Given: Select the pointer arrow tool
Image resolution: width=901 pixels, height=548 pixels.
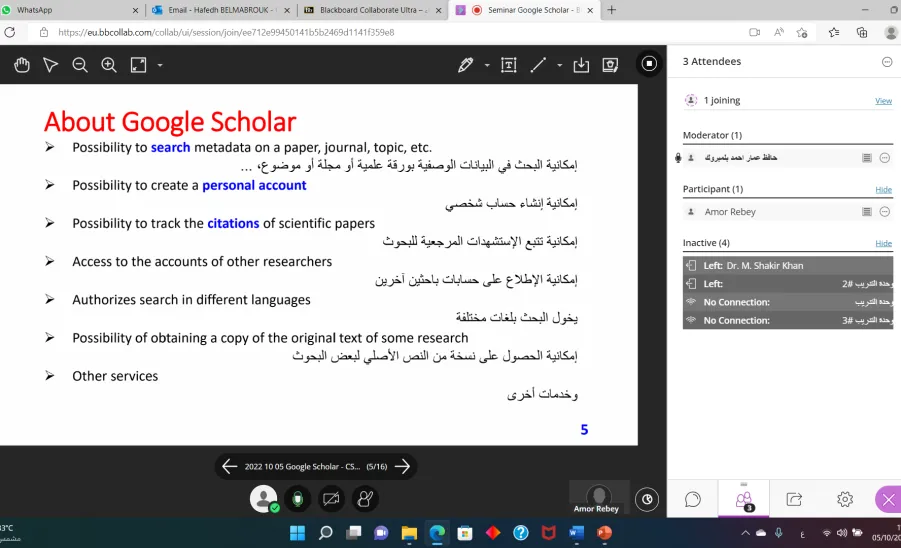Looking at the screenshot, I should pyautogui.click(x=51, y=65).
